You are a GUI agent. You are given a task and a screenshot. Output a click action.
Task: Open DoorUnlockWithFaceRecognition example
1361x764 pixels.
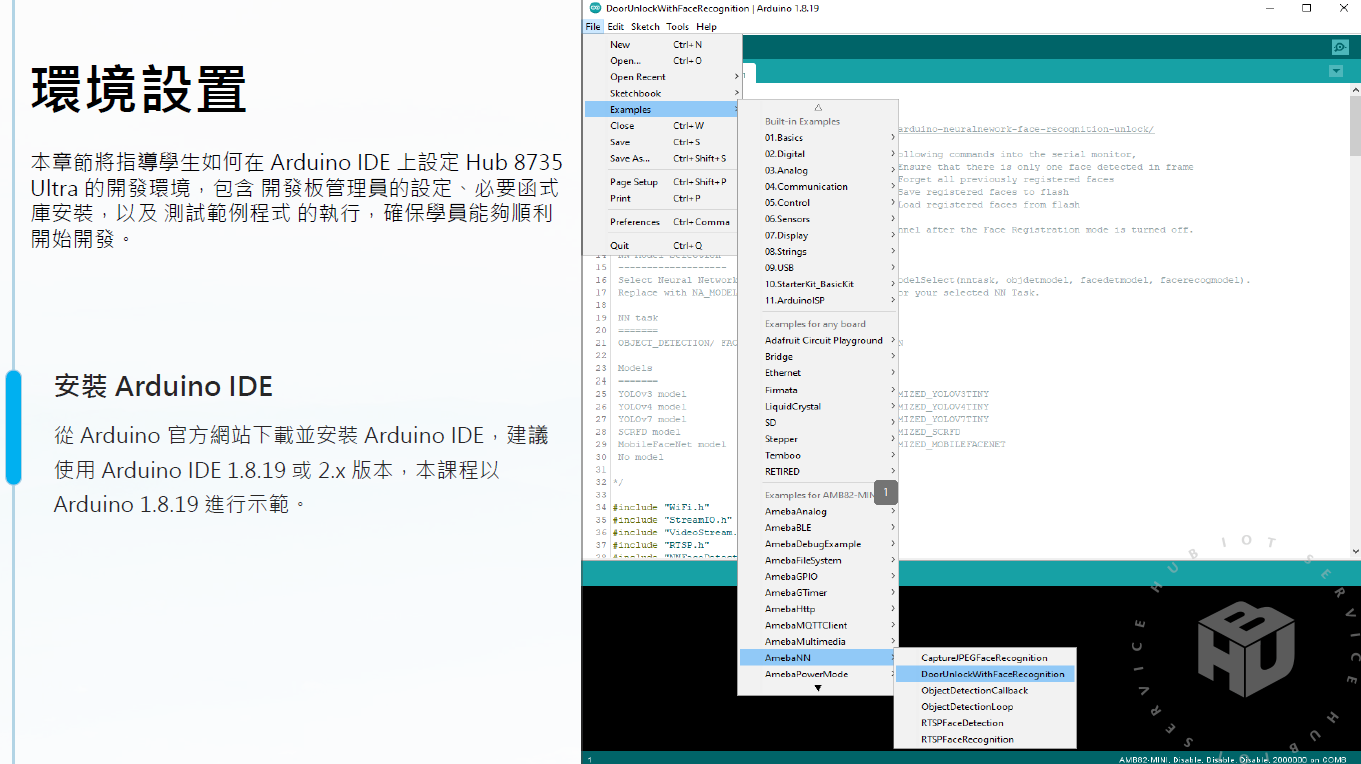click(x=985, y=674)
